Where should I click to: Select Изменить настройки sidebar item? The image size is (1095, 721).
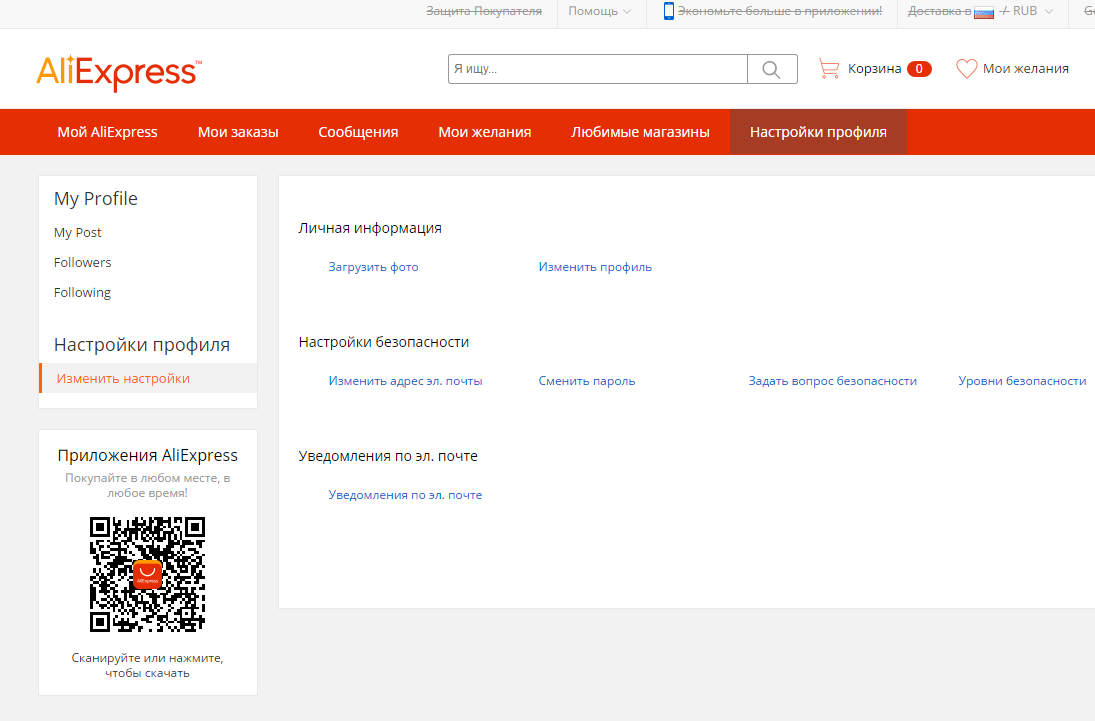click(148, 379)
